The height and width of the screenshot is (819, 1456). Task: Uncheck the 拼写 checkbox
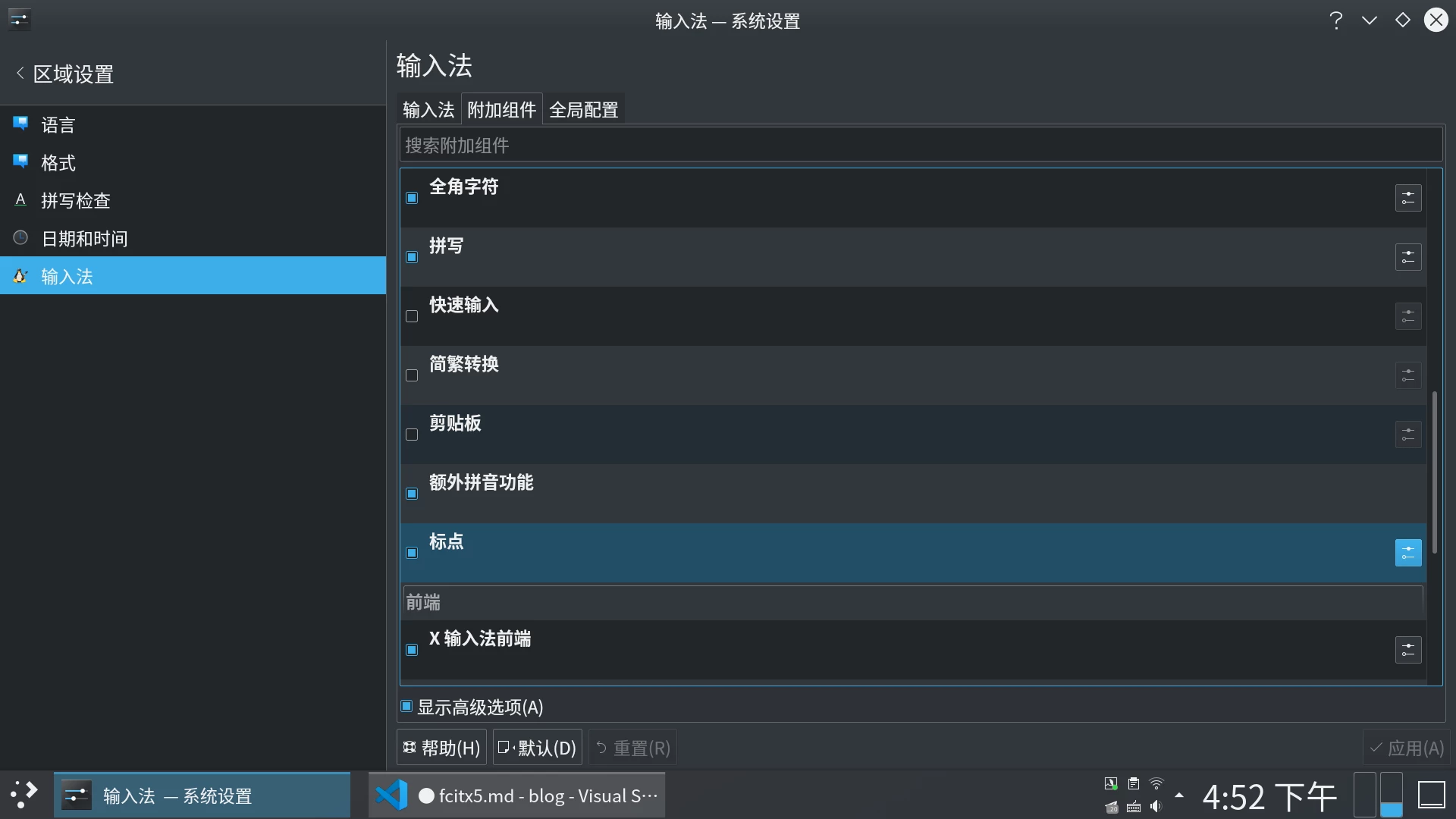[412, 257]
